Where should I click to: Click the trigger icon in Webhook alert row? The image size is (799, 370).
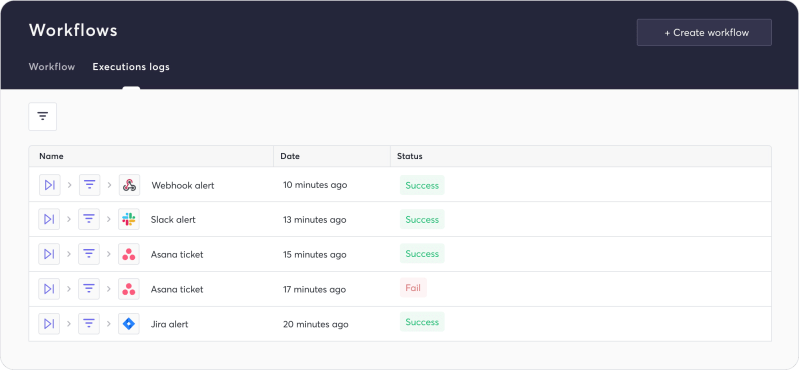(49, 185)
